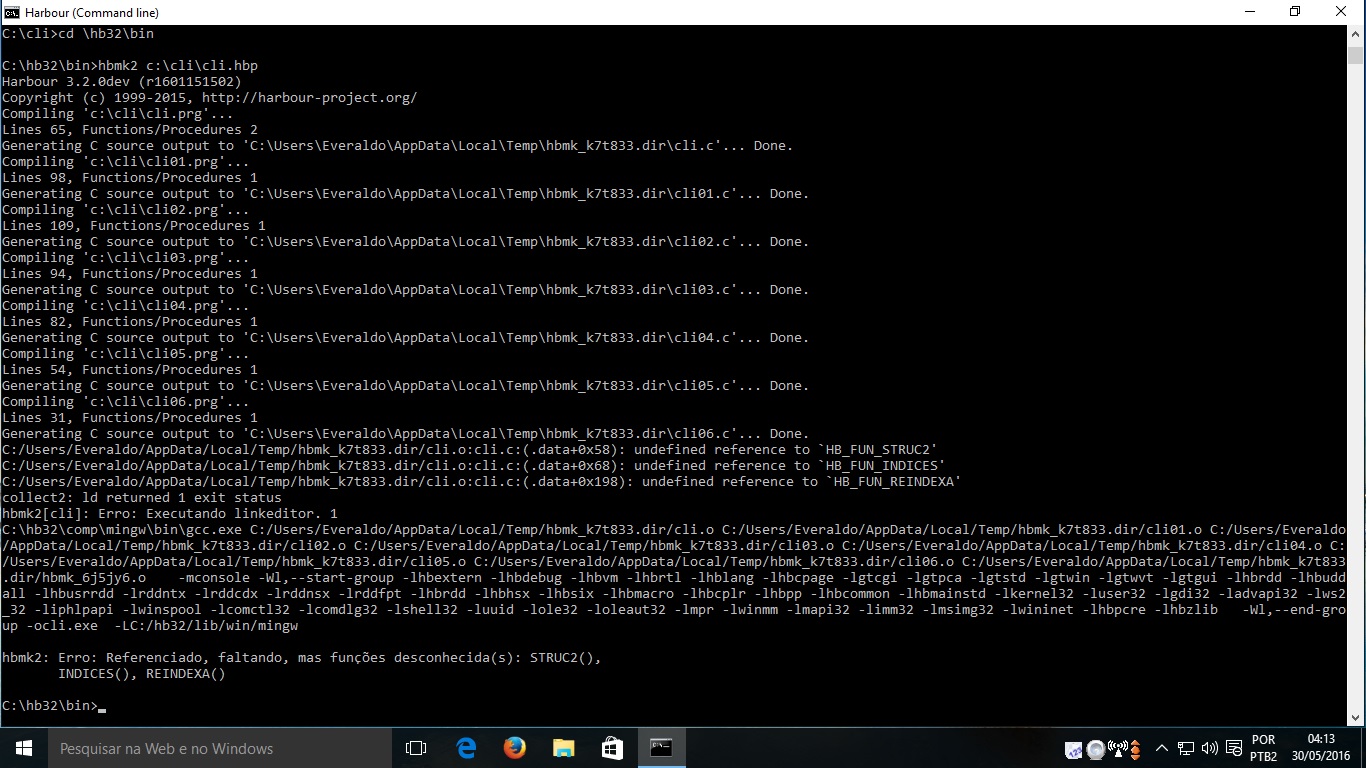
Task: Open the console window system menu icon
Action: coord(12,12)
